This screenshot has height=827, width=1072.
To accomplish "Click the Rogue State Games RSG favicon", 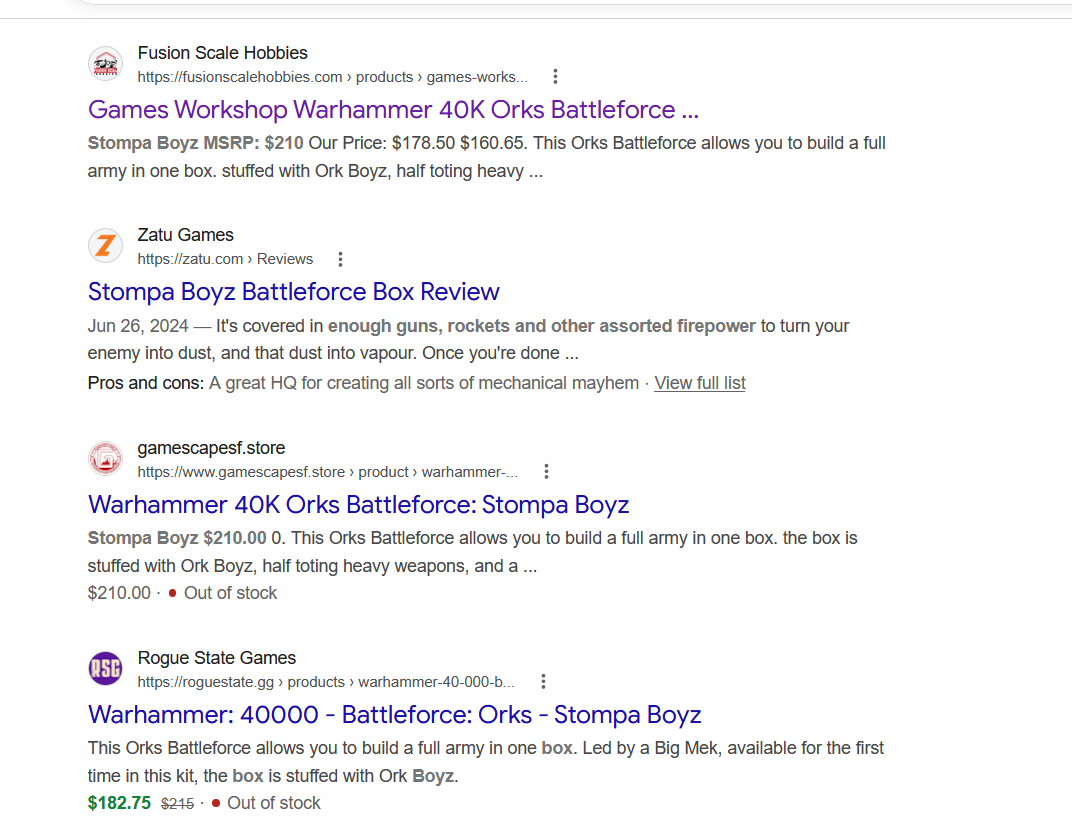I will (x=105, y=668).
